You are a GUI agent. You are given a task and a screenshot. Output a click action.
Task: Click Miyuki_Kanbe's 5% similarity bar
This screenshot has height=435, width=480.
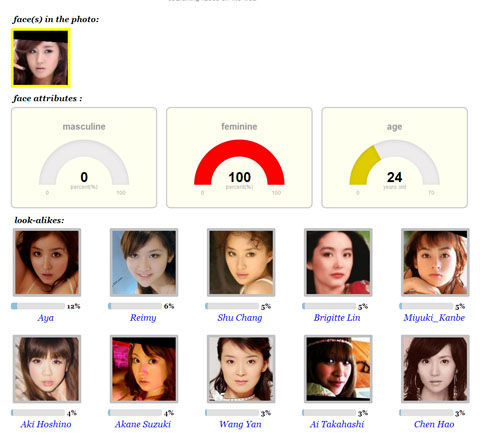(x=426, y=306)
